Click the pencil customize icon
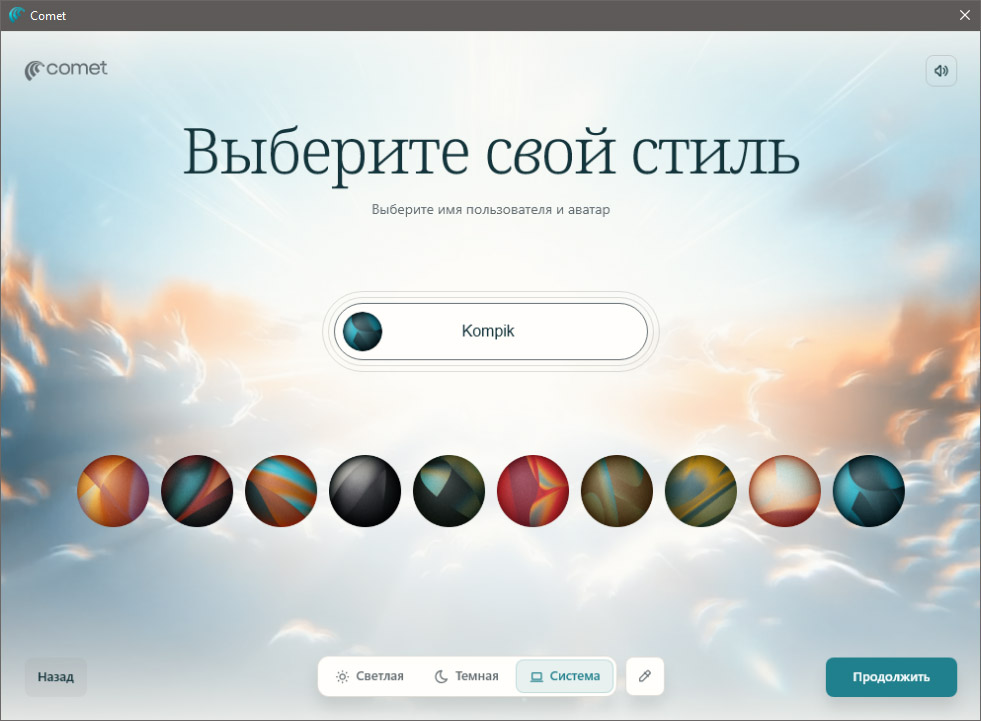The height and width of the screenshot is (721, 981). (645, 676)
